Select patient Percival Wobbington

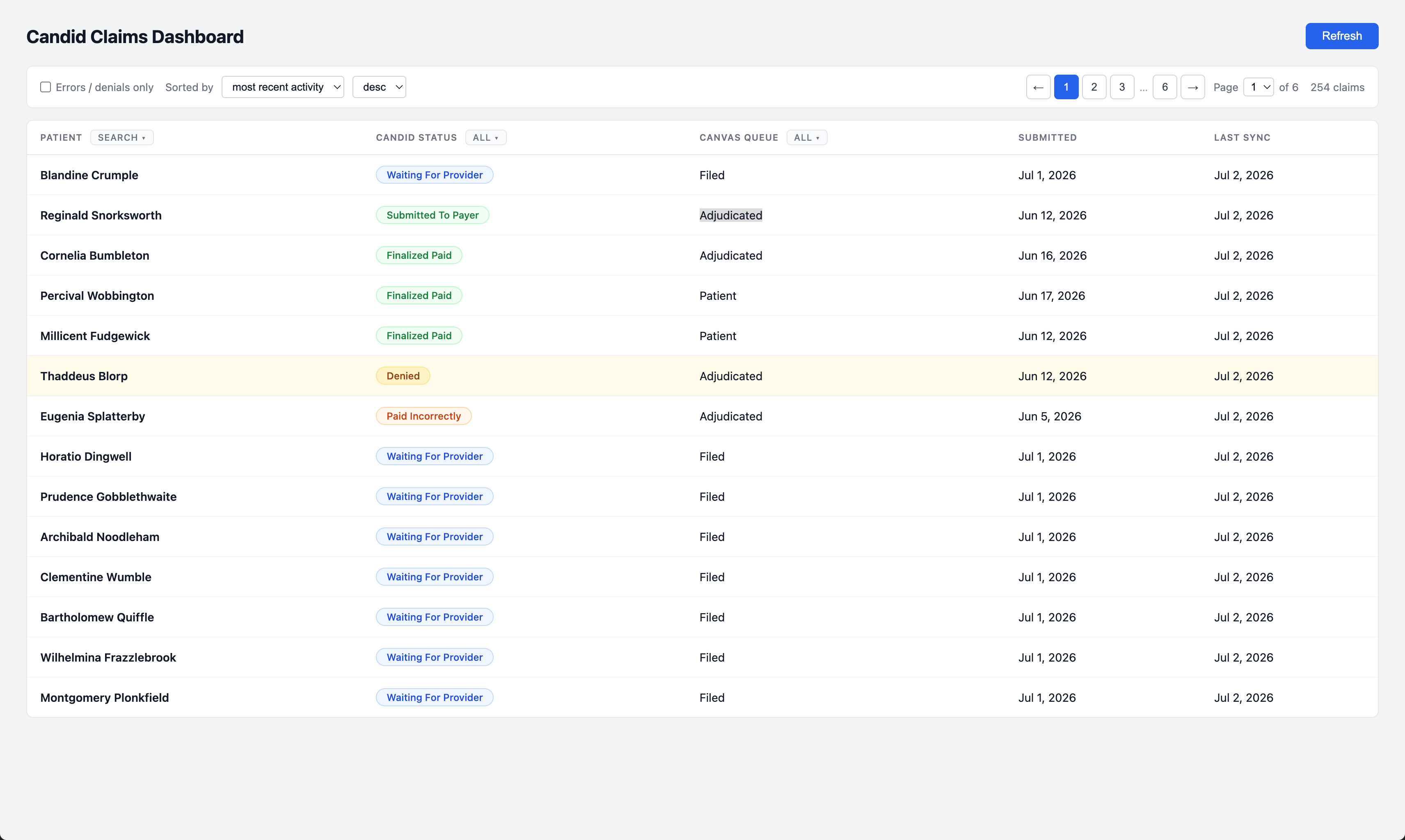tap(97, 295)
